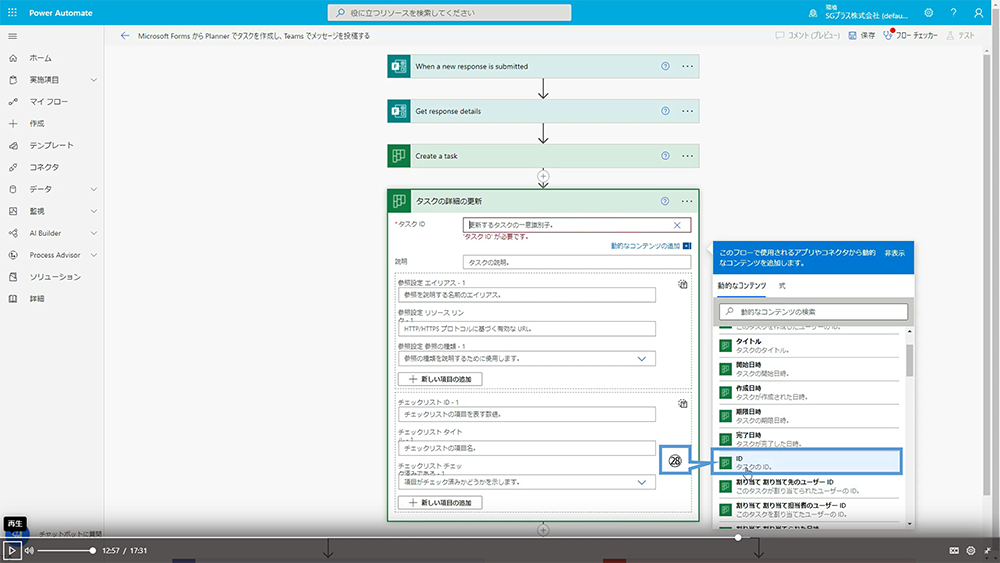Viewport: 1000px width, 563px height.
Task: Open the user account icon
Action: [x=978, y=13]
